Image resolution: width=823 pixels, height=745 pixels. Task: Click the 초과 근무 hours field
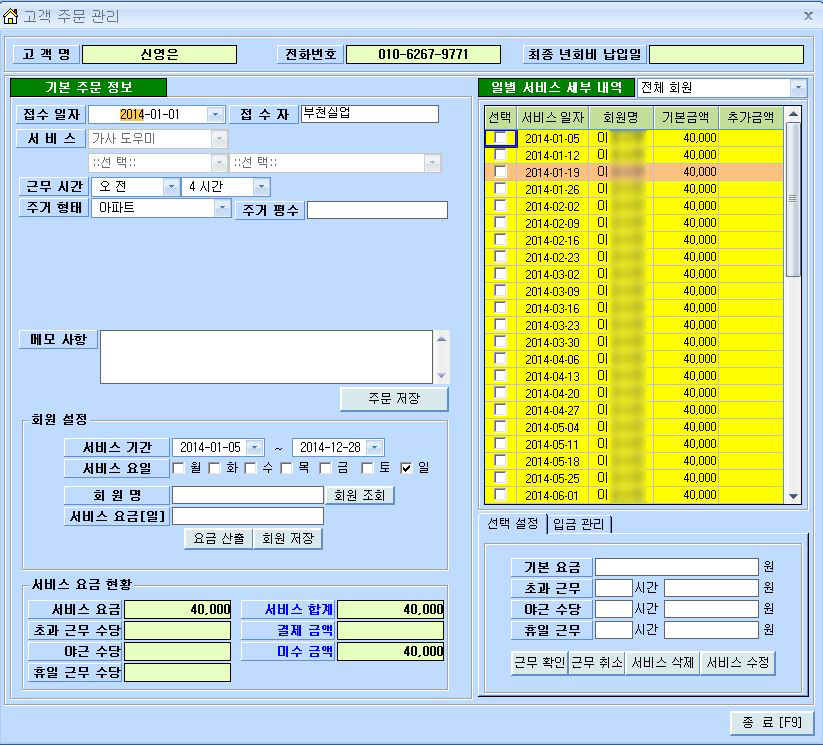coord(614,588)
